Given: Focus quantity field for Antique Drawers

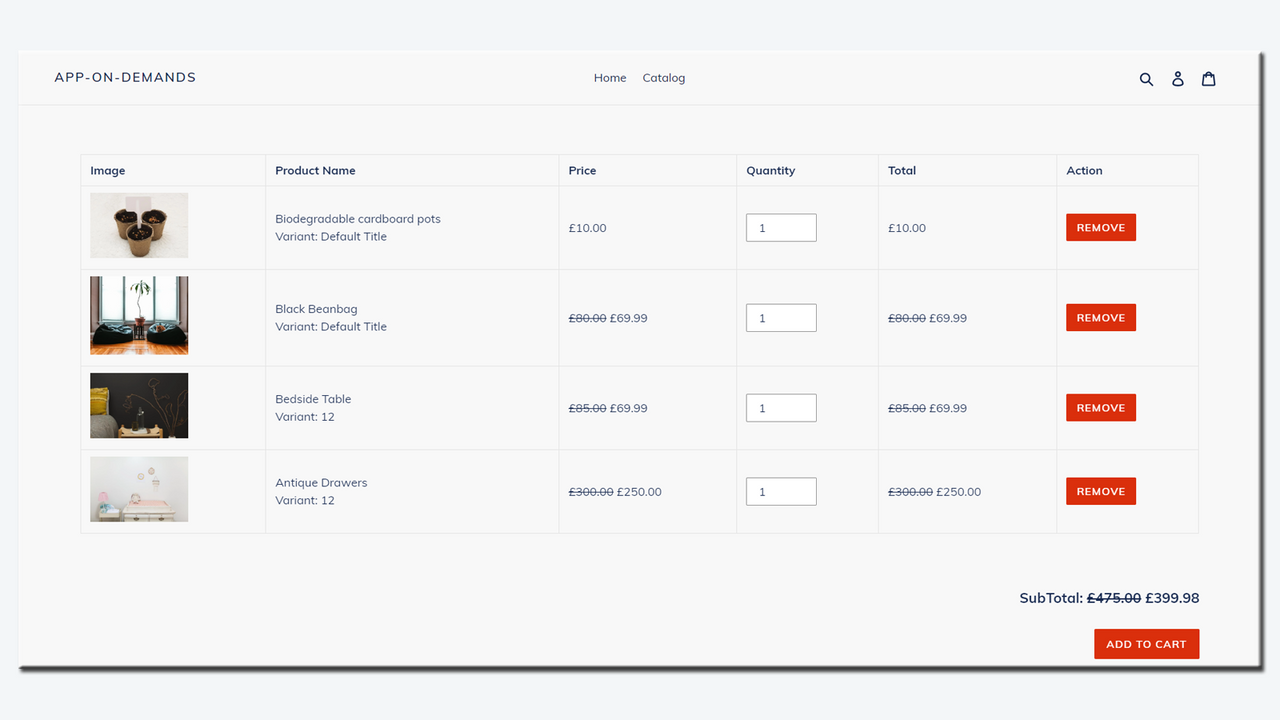Looking at the screenshot, I should (781, 491).
